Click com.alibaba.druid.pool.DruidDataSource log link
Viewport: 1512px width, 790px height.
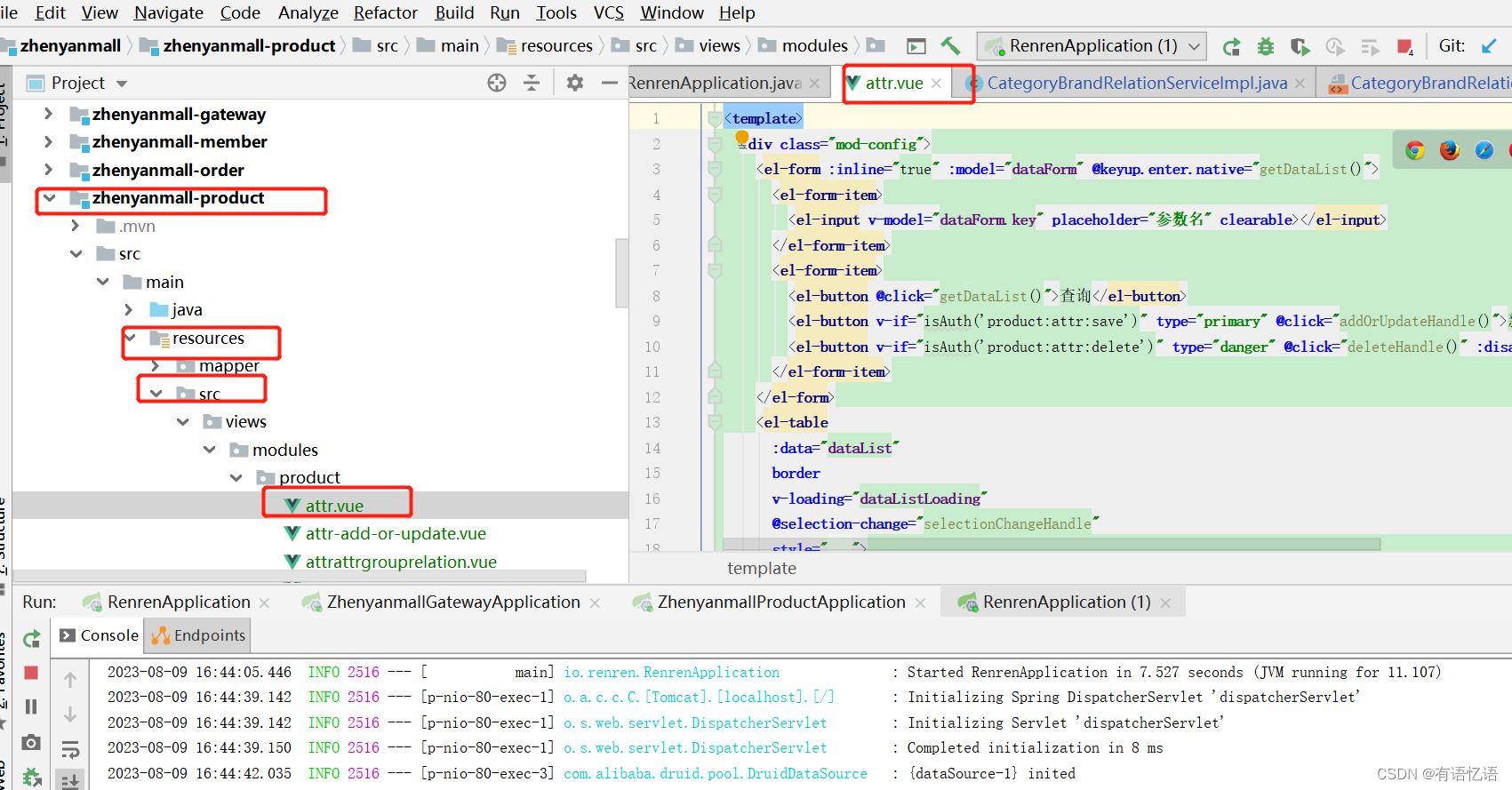(x=716, y=774)
